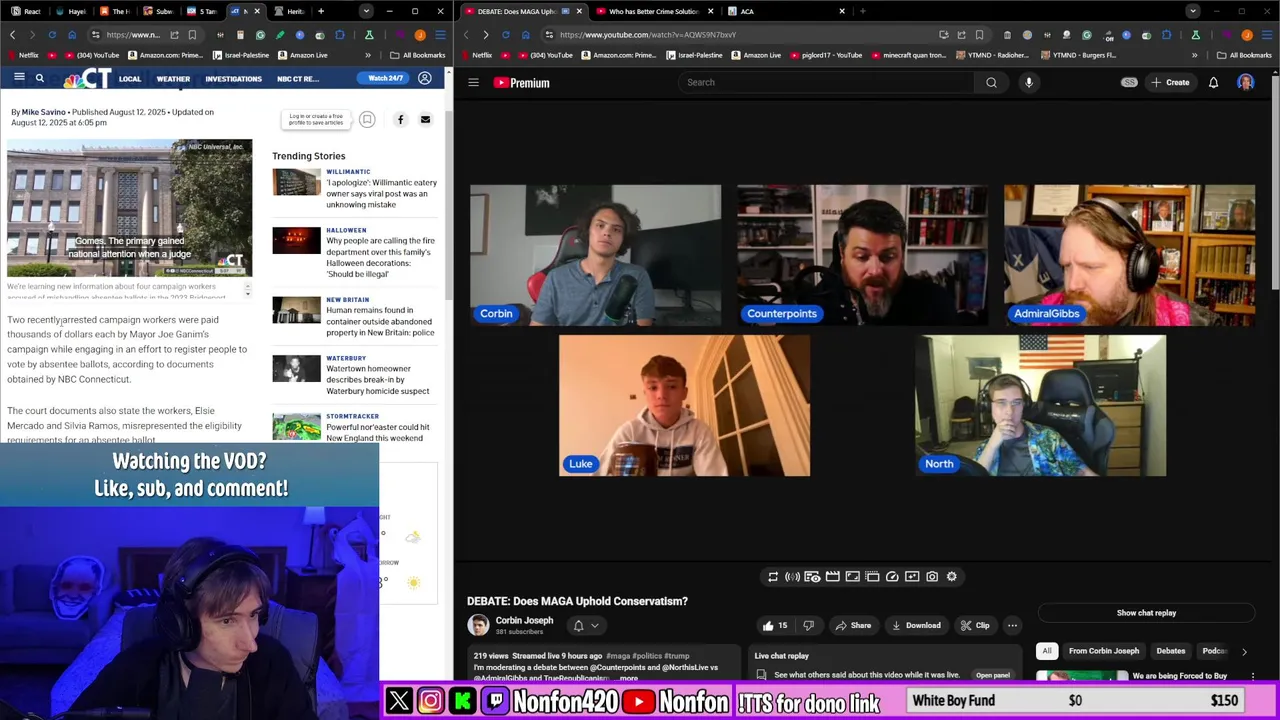The height and width of the screenshot is (720, 1280).
Task: Save article with bookmark circle icon
Action: (367, 120)
